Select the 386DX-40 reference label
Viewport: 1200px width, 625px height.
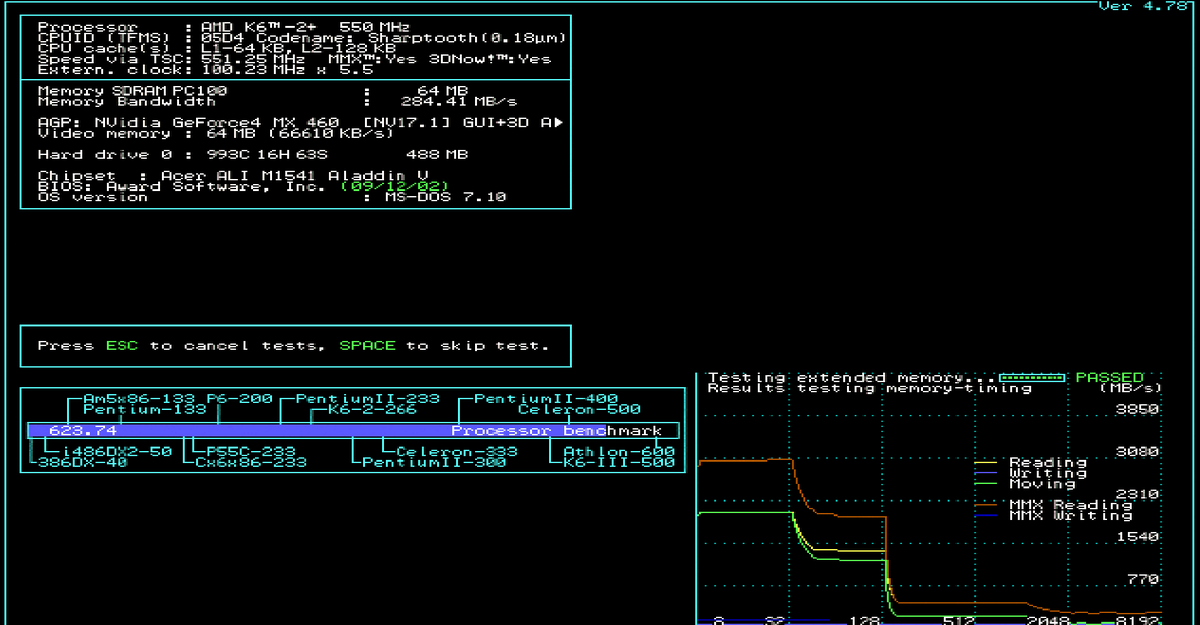[x=82, y=462]
